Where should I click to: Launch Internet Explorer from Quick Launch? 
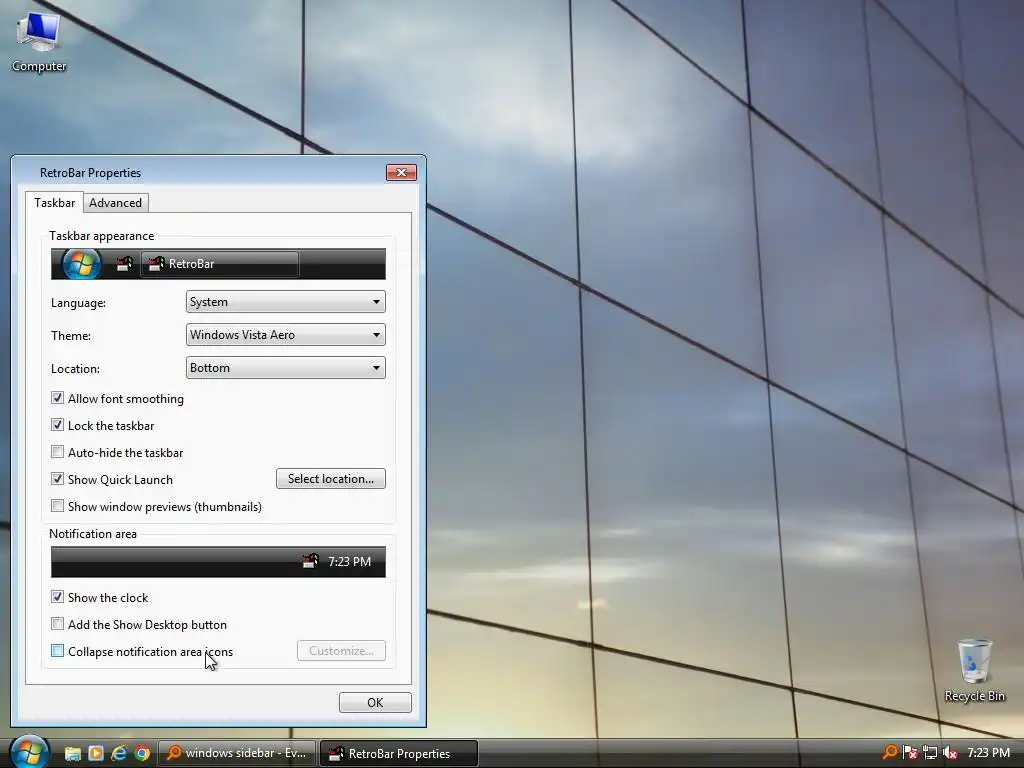[118, 754]
